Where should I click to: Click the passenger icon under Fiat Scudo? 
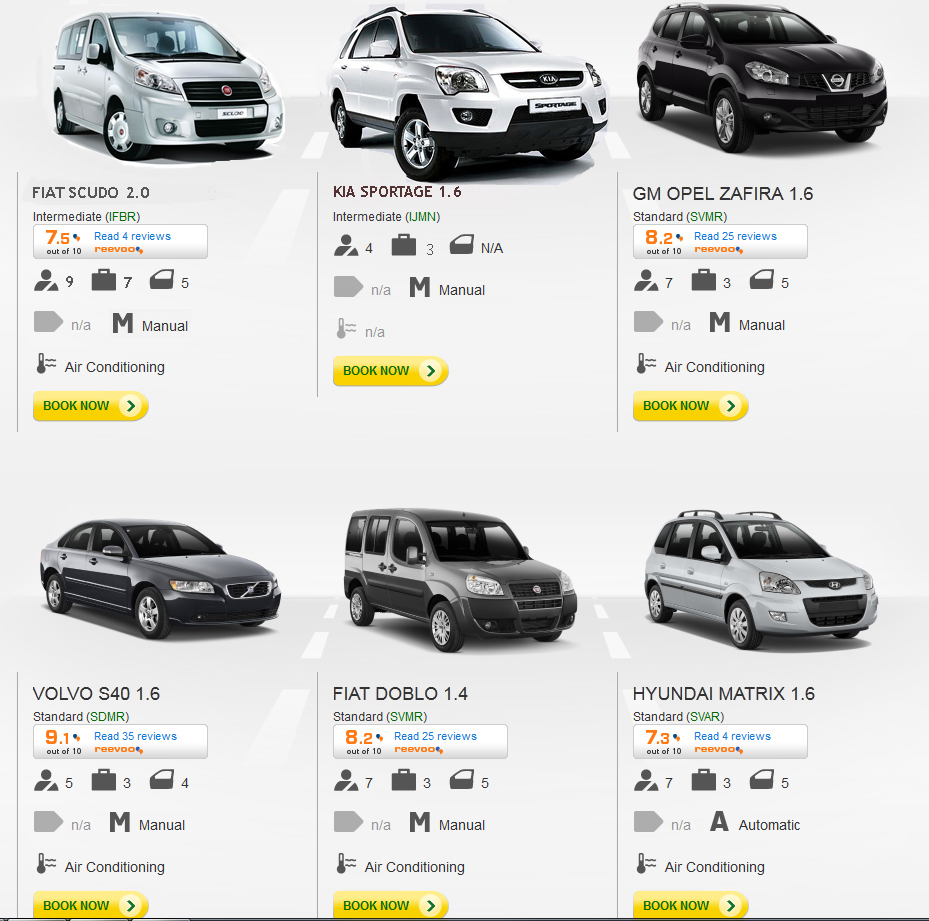coord(46,280)
